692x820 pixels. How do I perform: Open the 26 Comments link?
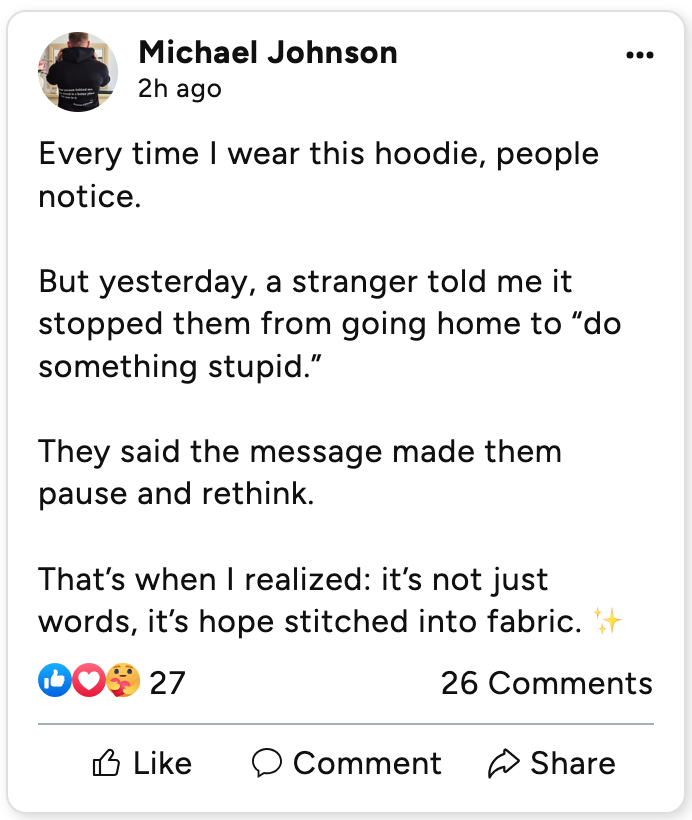546,683
